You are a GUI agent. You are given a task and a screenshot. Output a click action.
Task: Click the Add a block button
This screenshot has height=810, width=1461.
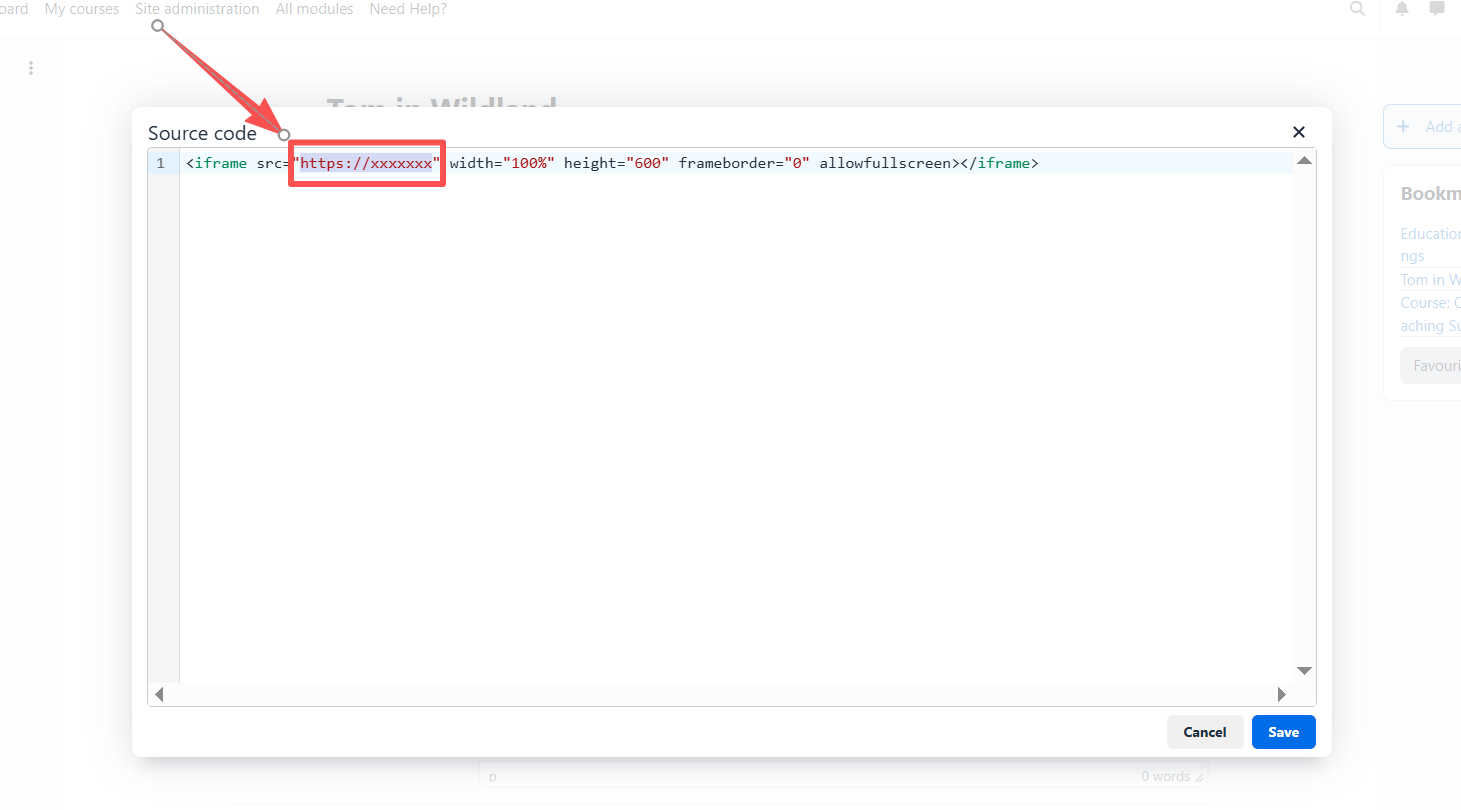click(x=1425, y=127)
